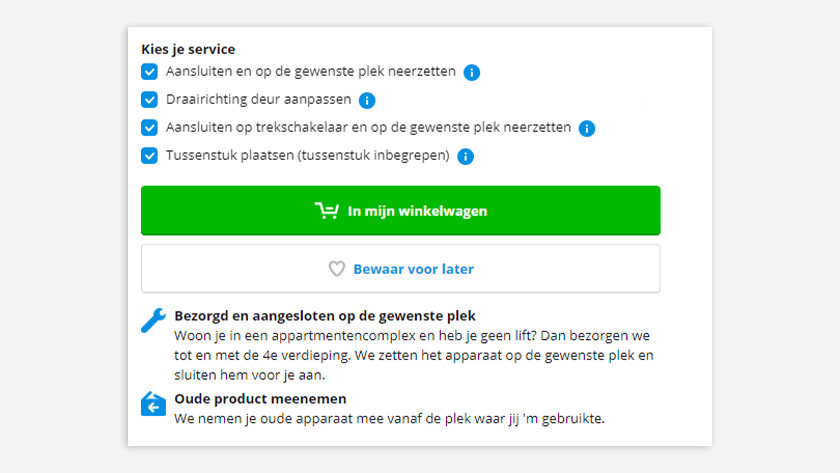The height and width of the screenshot is (473, 840).
Task: Open info icon next to Draairichting deur aanpassen
Action: (367, 100)
